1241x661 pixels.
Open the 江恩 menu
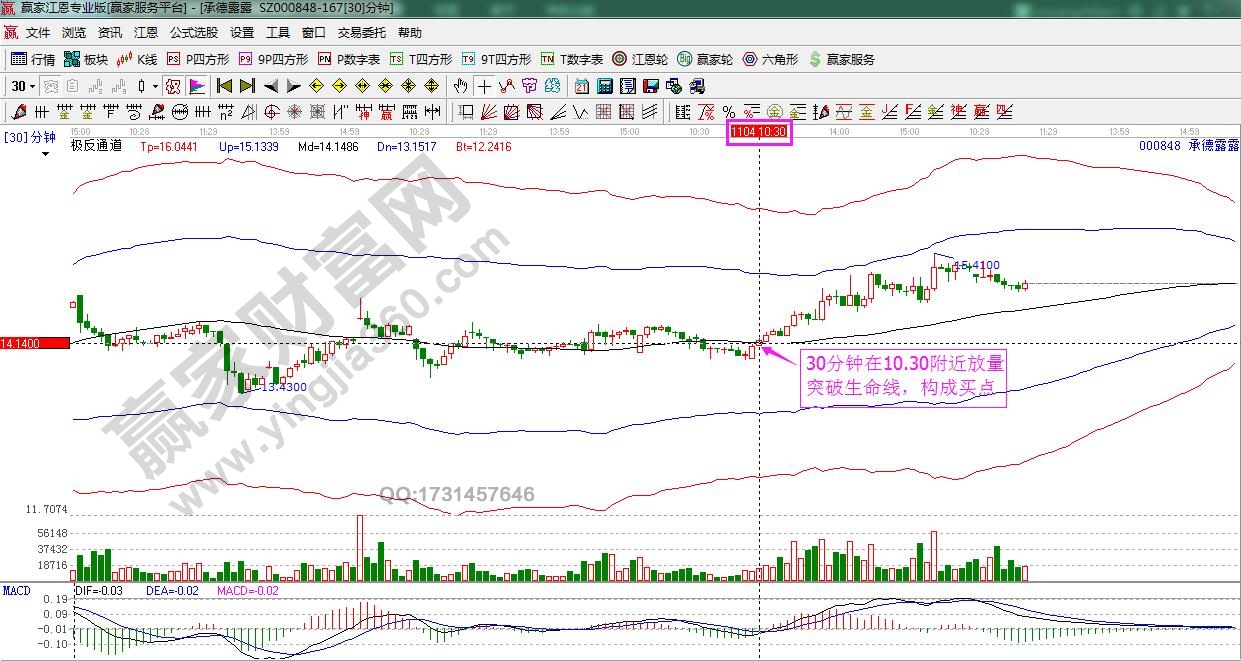click(x=146, y=32)
